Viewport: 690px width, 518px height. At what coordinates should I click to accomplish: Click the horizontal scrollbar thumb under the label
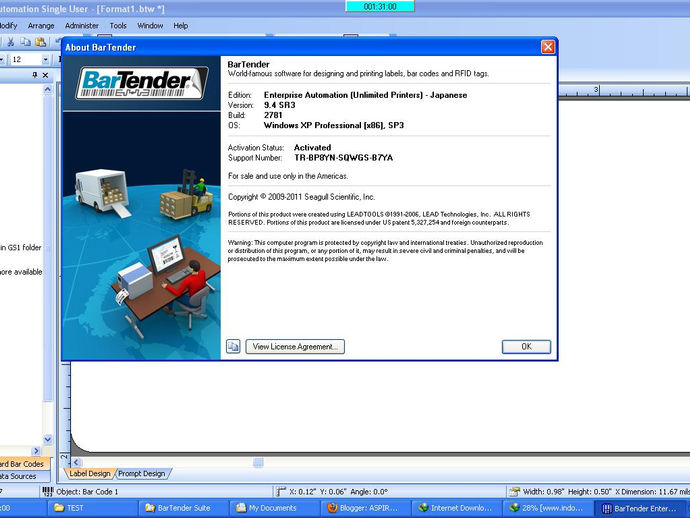258,463
